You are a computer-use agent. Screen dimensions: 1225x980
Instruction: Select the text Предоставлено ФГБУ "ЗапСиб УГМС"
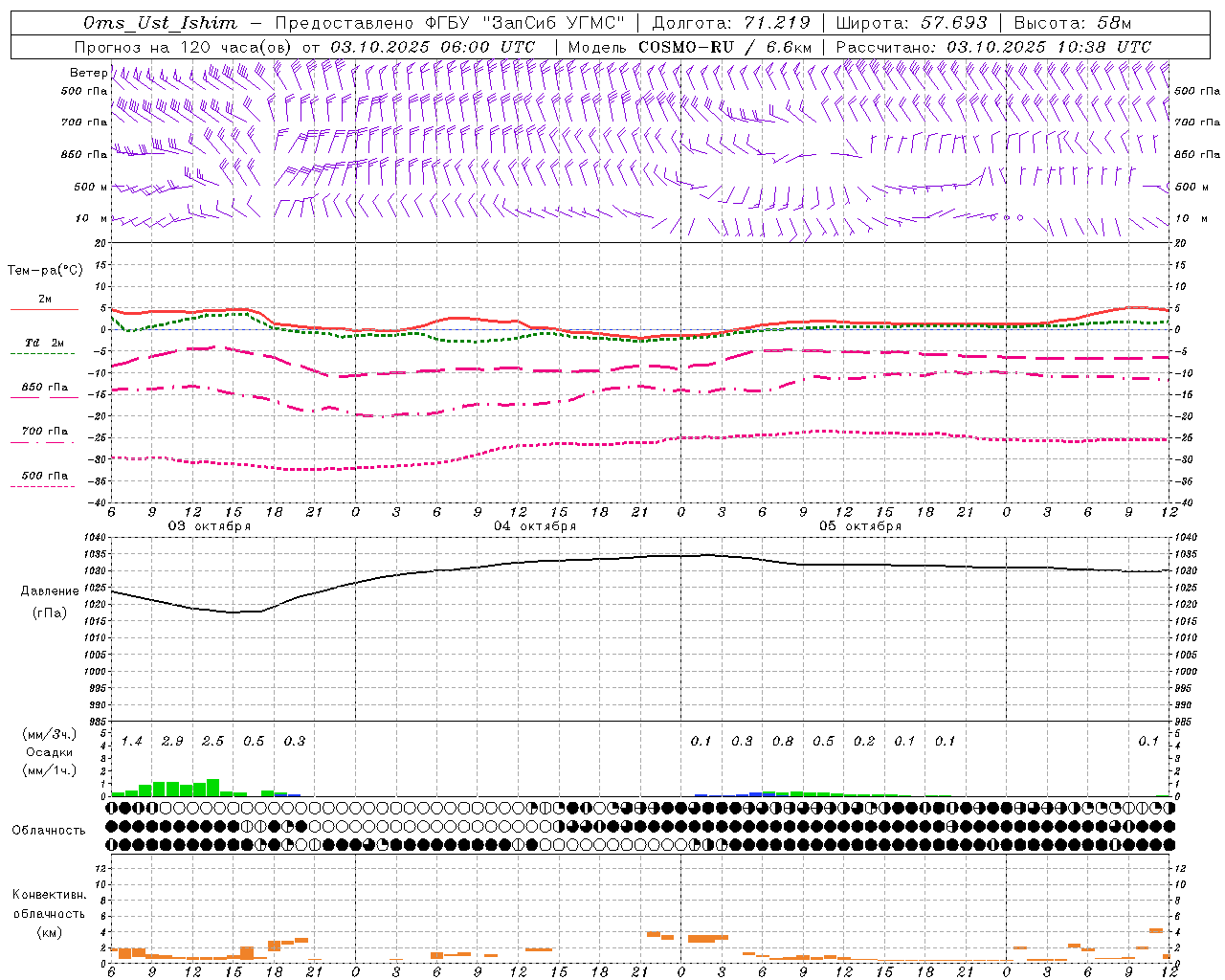pos(450,23)
